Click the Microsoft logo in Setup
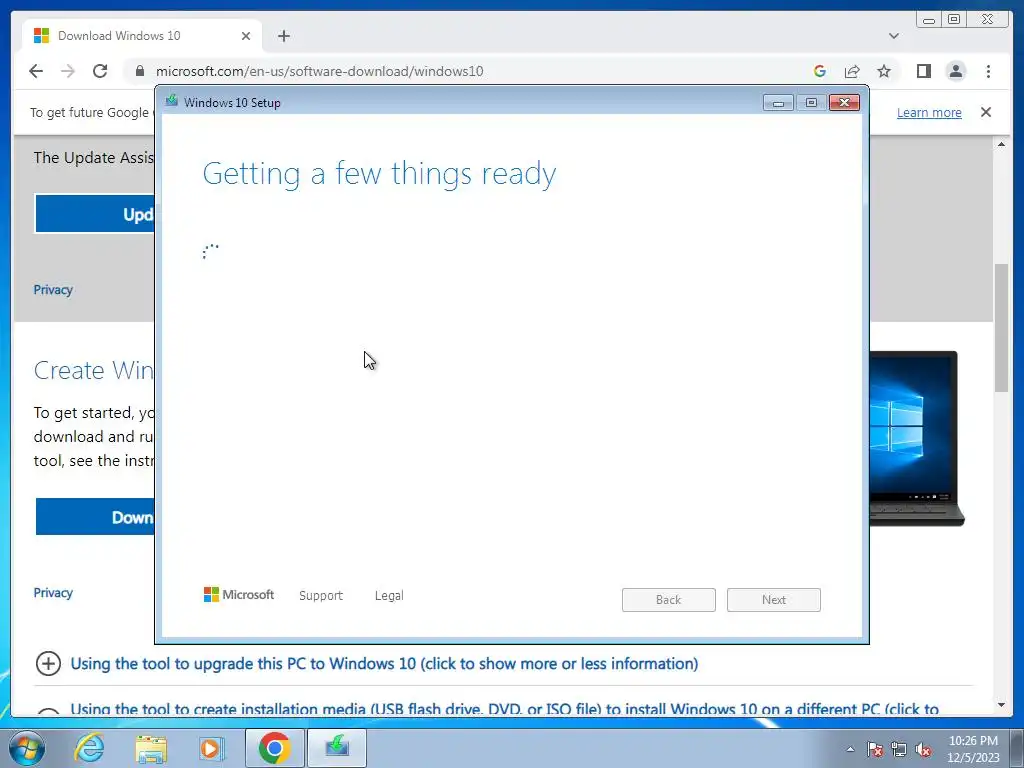Image resolution: width=1024 pixels, height=768 pixels. pos(239,595)
